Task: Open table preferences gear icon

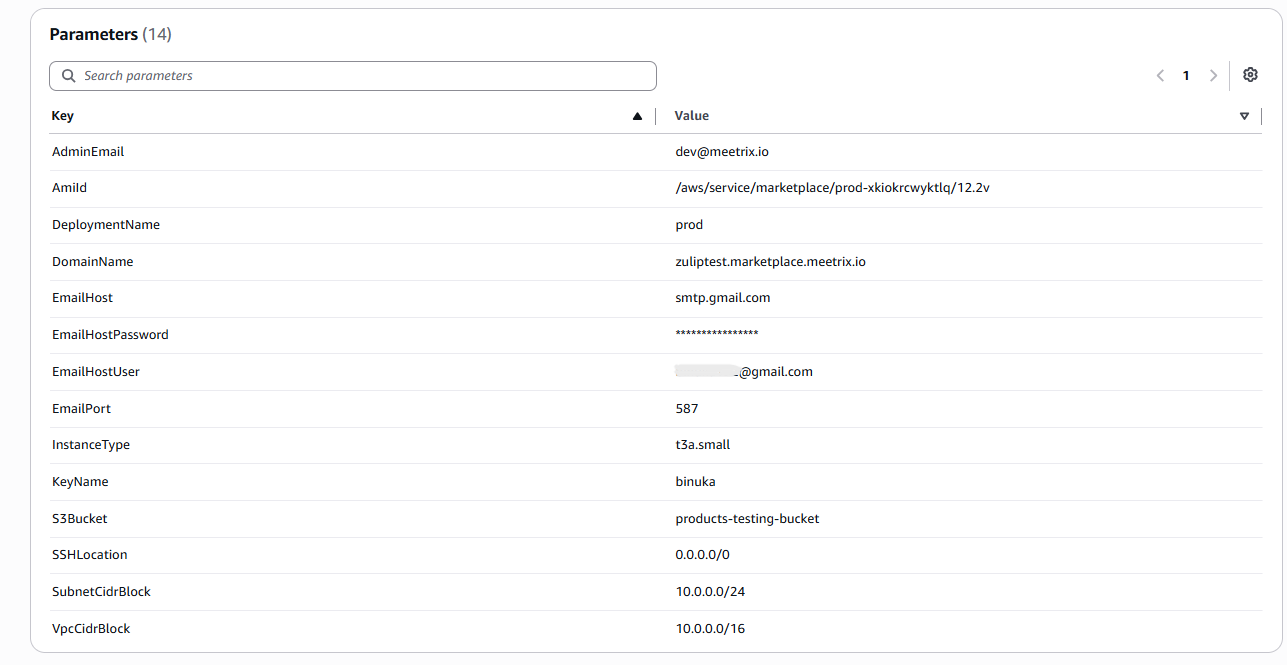Action: click(x=1250, y=75)
